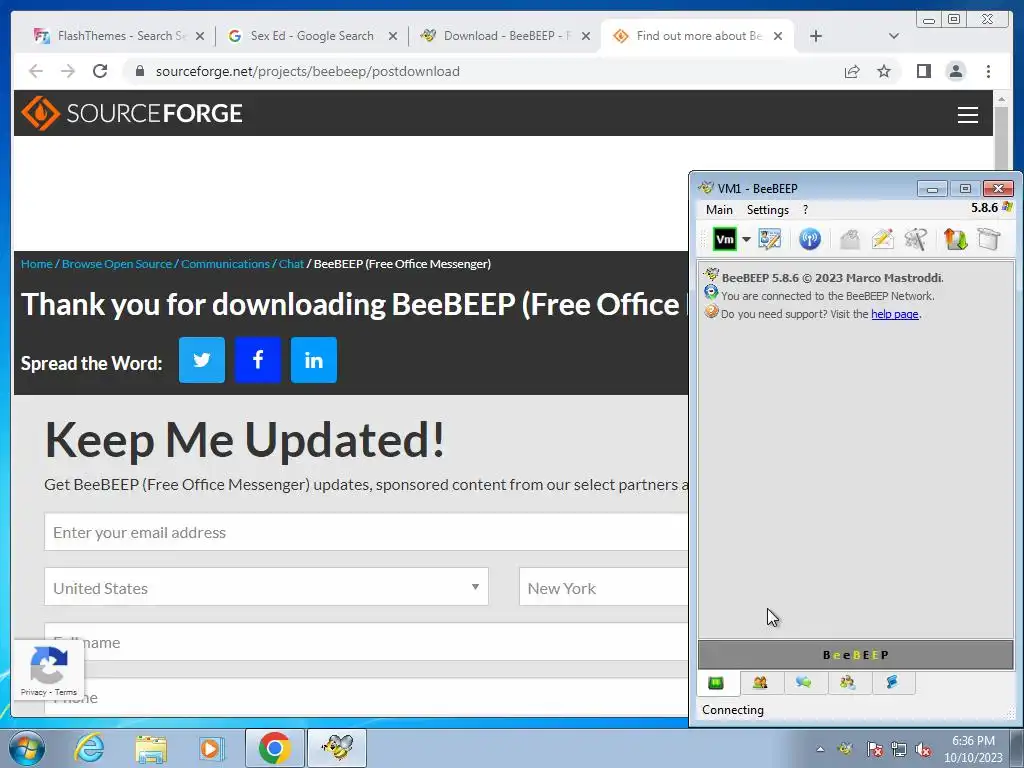Go back in Chrome
The height and width of the screenshot is (768, 1024).
tap(36, 71)
